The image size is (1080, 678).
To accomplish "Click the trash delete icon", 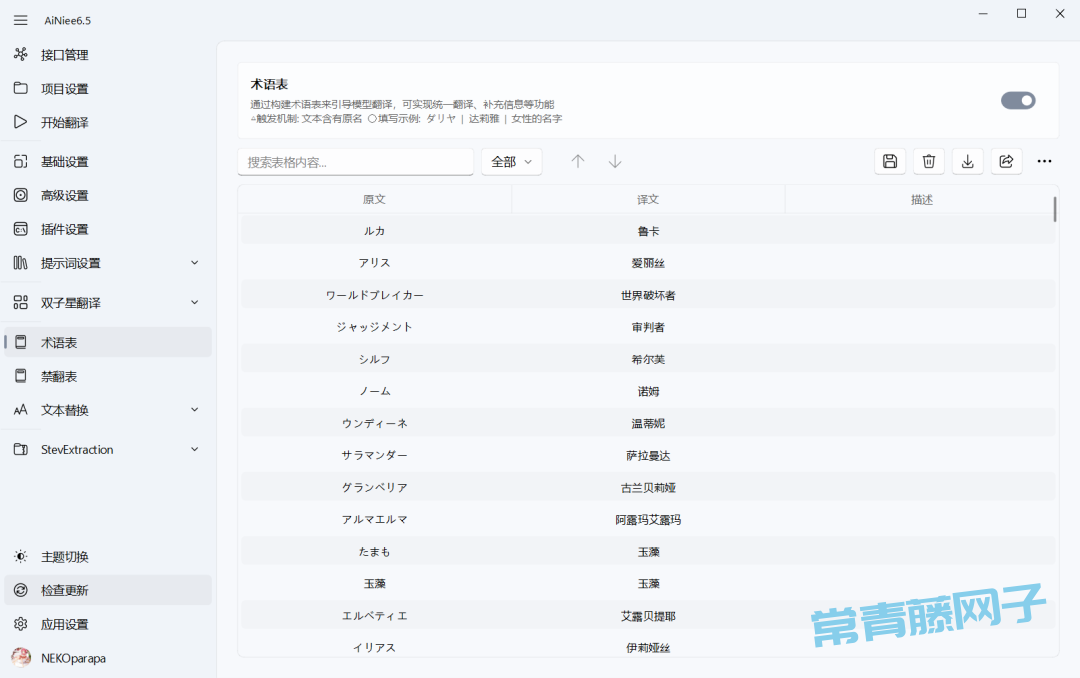I will click(929, 161).
